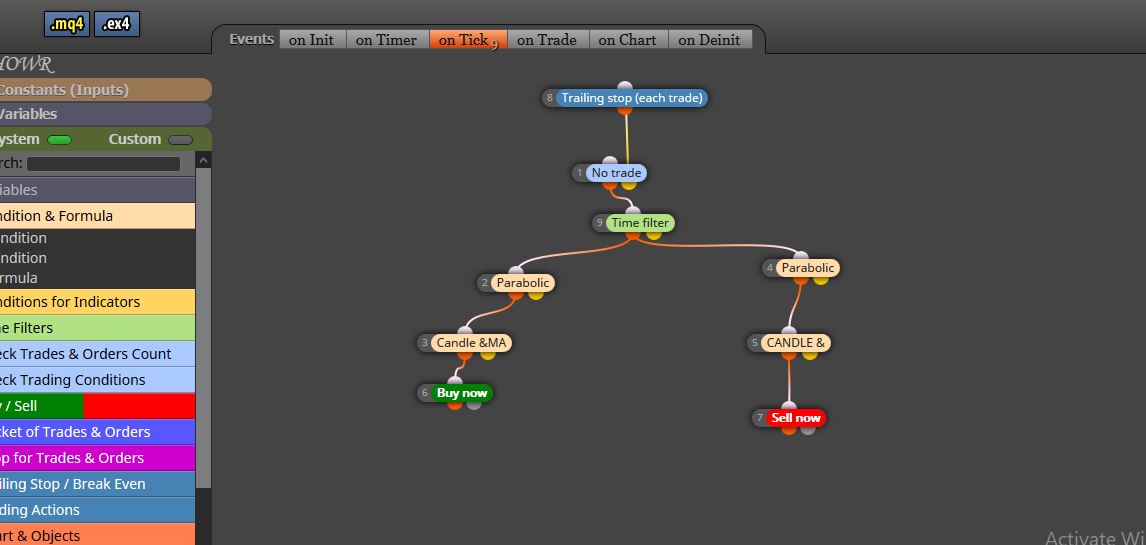Viewport: 1146px width, 545px height.
Task: Click Buy now block's input connector
Action: click(x=455, y=381)
